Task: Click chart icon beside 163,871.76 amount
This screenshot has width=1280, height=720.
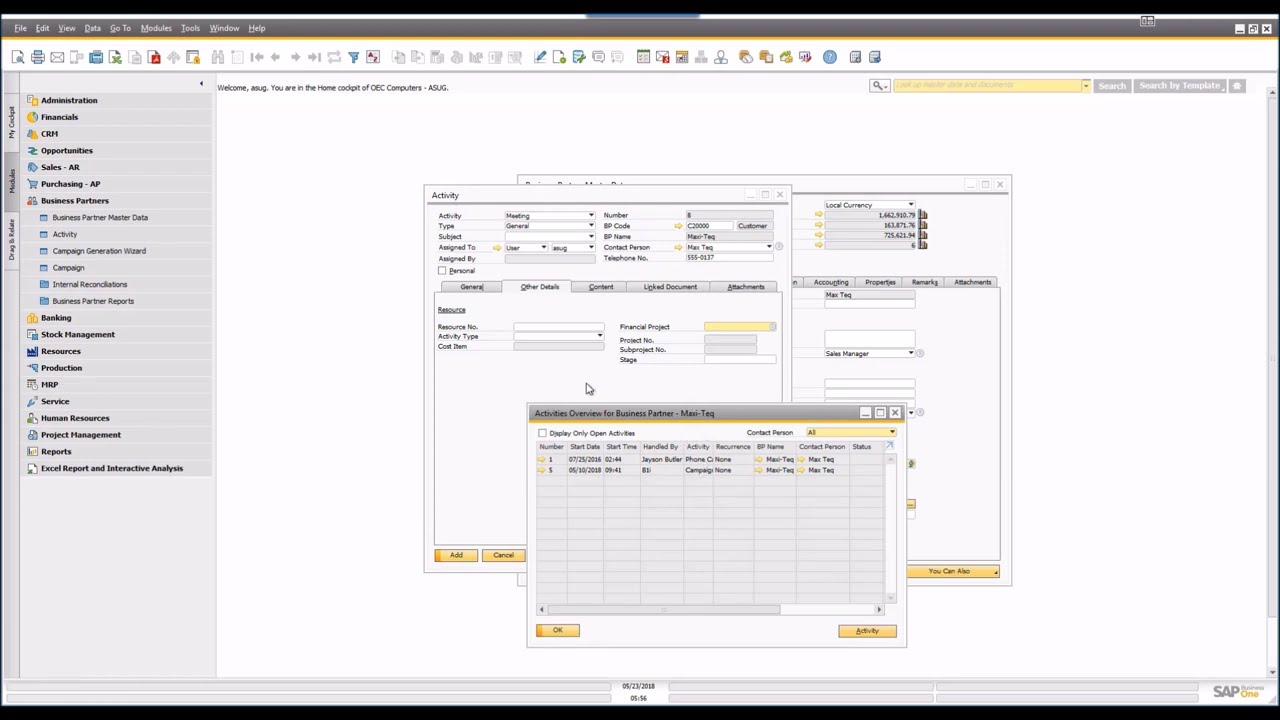Action: click(x=922, y=225)
